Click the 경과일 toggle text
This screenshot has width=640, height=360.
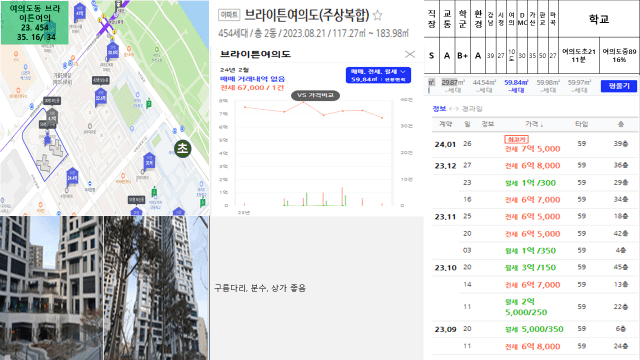pos(472,109)
